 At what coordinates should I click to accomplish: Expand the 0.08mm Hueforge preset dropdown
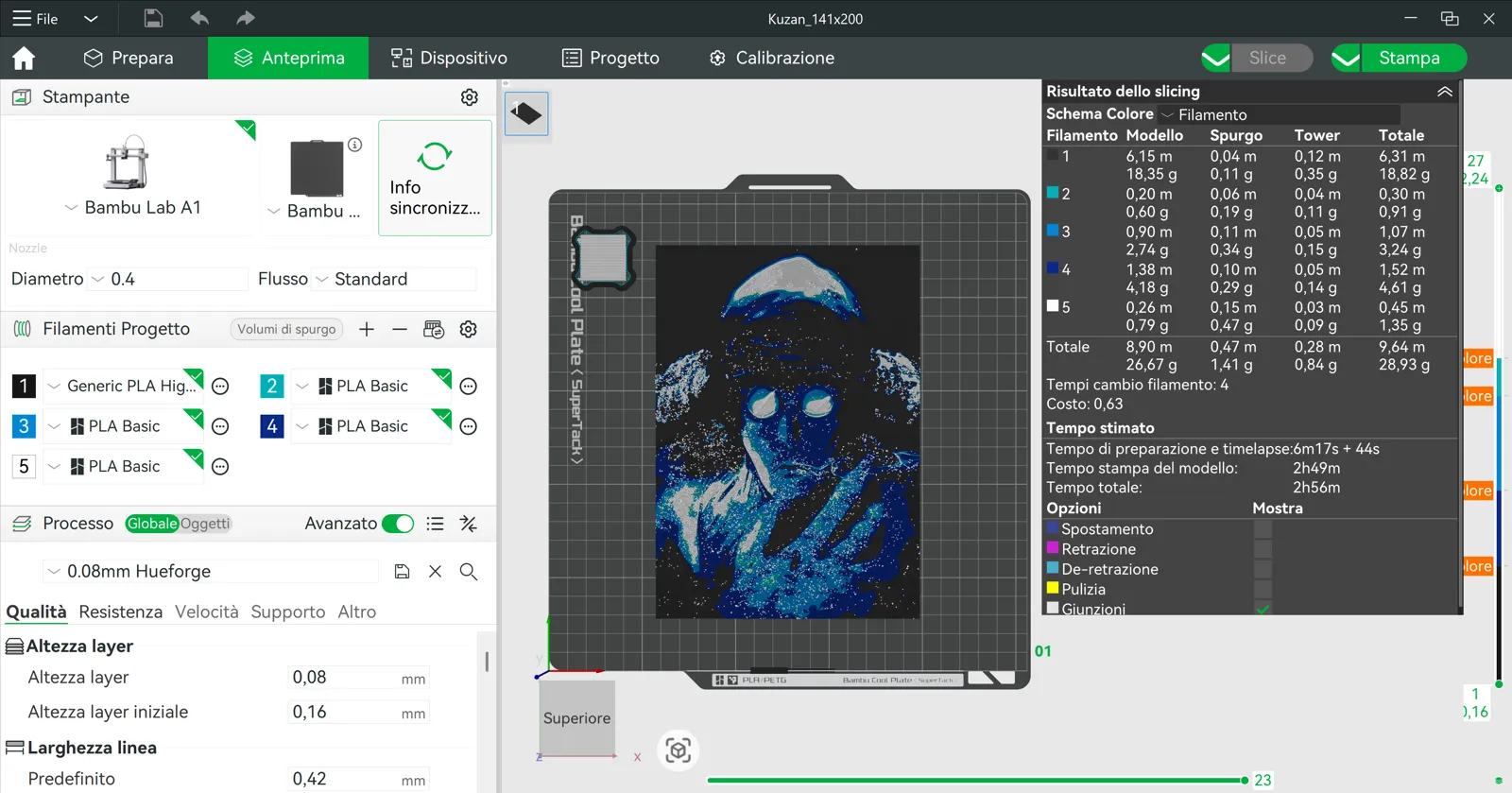[x=210, y=572]
